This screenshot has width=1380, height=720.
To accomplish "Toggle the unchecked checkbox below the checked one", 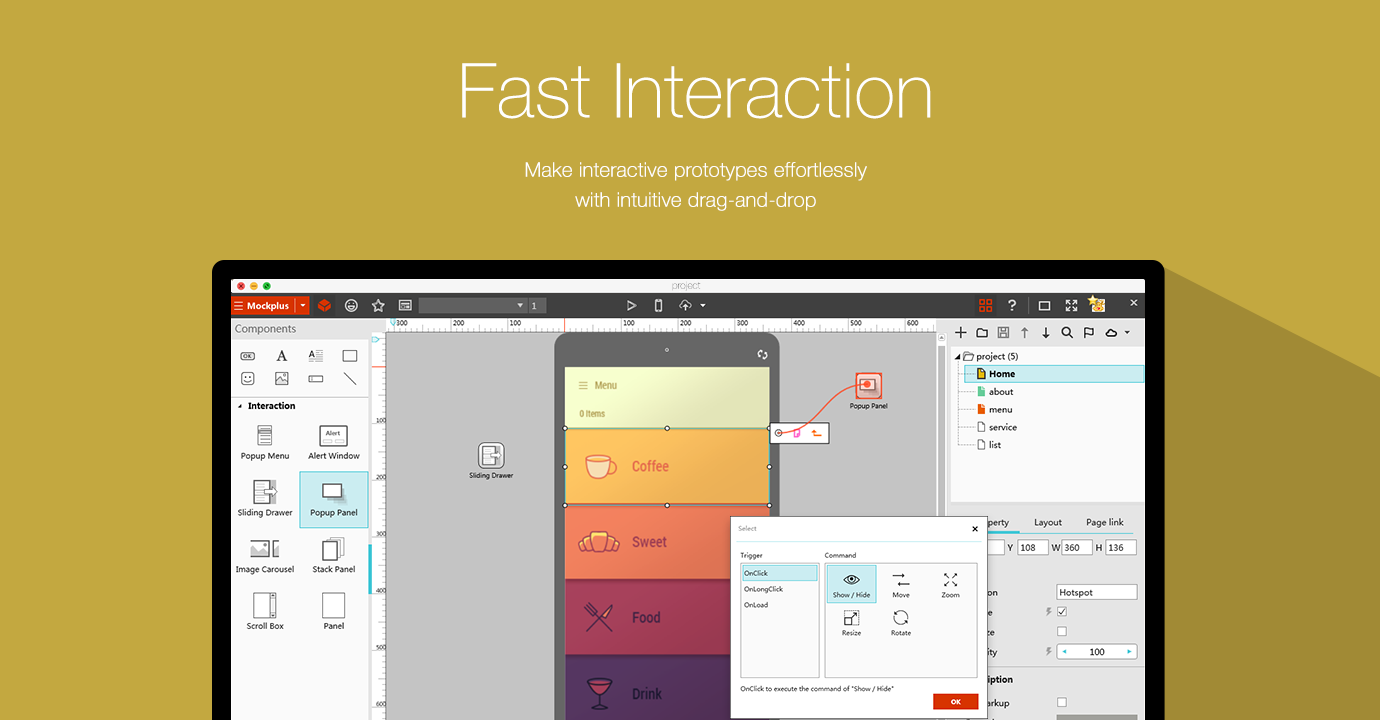I will [1062, 631].
